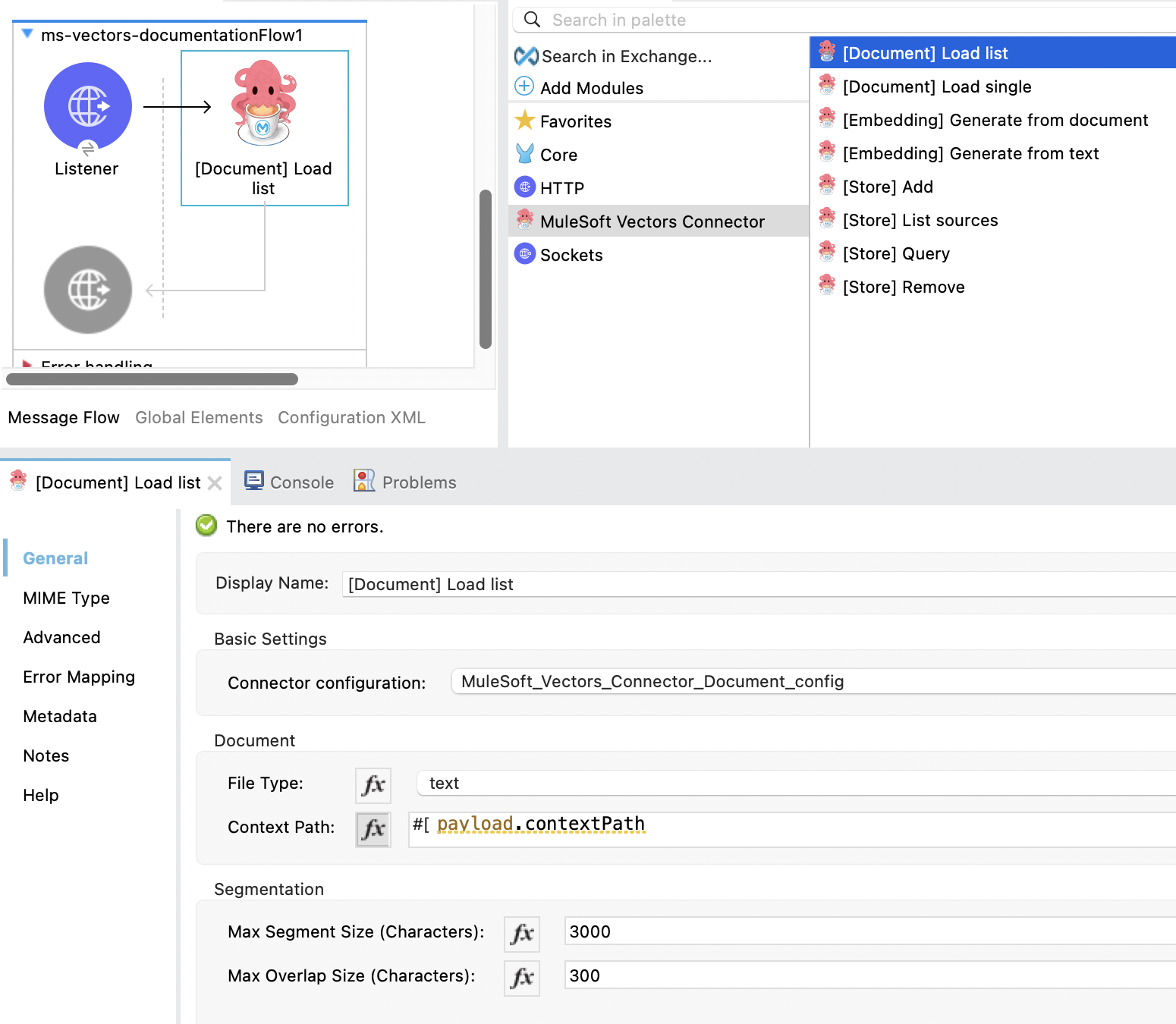Viewport: 1176px width, 1024px height.
Task: Open the Help section
Action: tap(41, 795)
